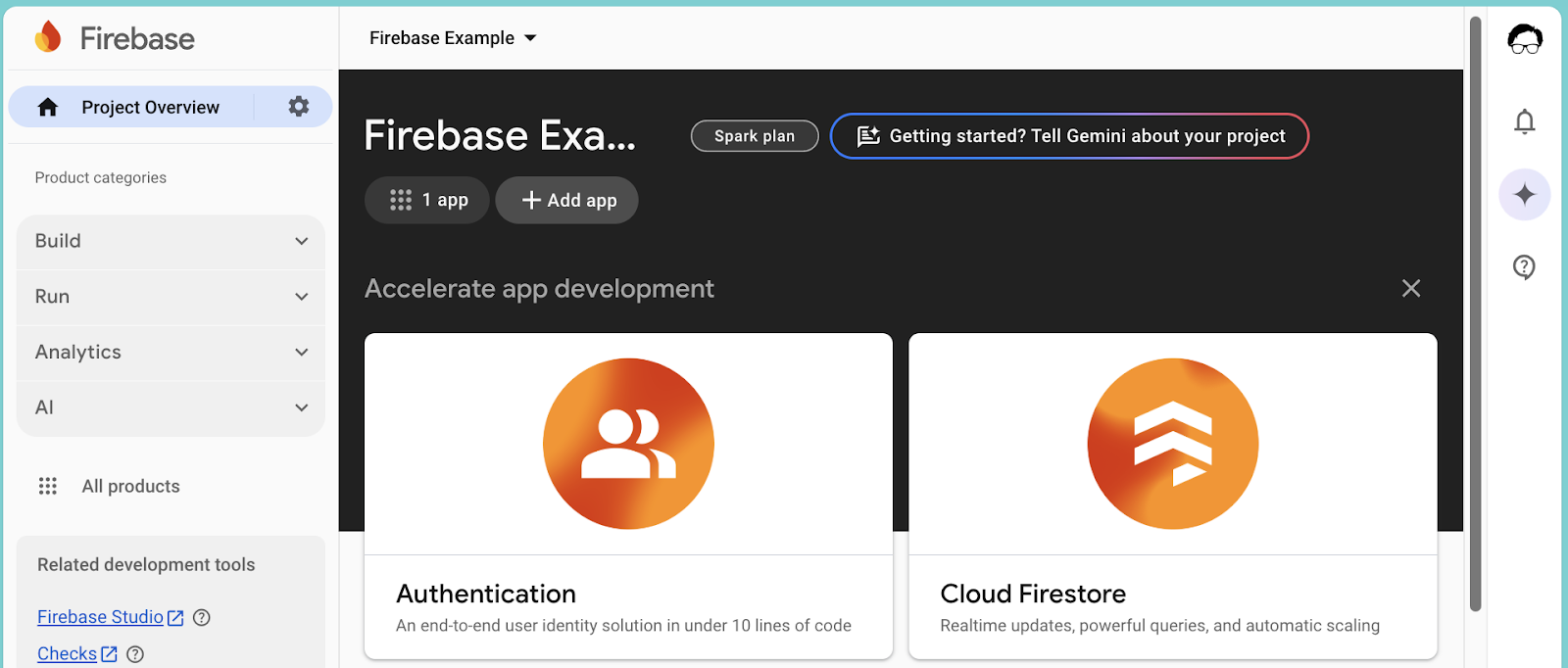
Task: Click the All products grid icon
Action: [x=48, y=486]
